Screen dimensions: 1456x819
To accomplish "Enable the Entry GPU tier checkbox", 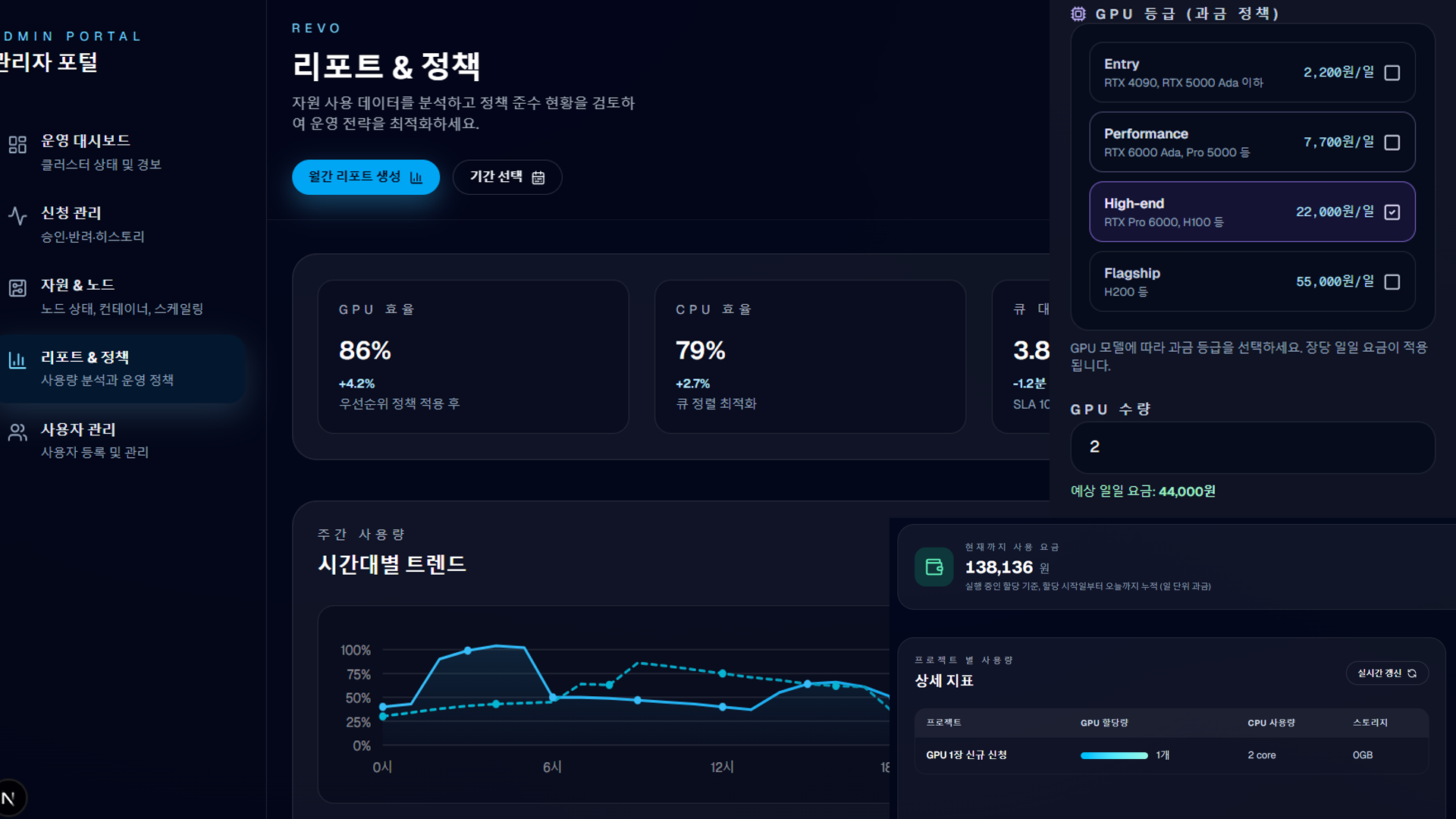I will tap(1392, 73).
